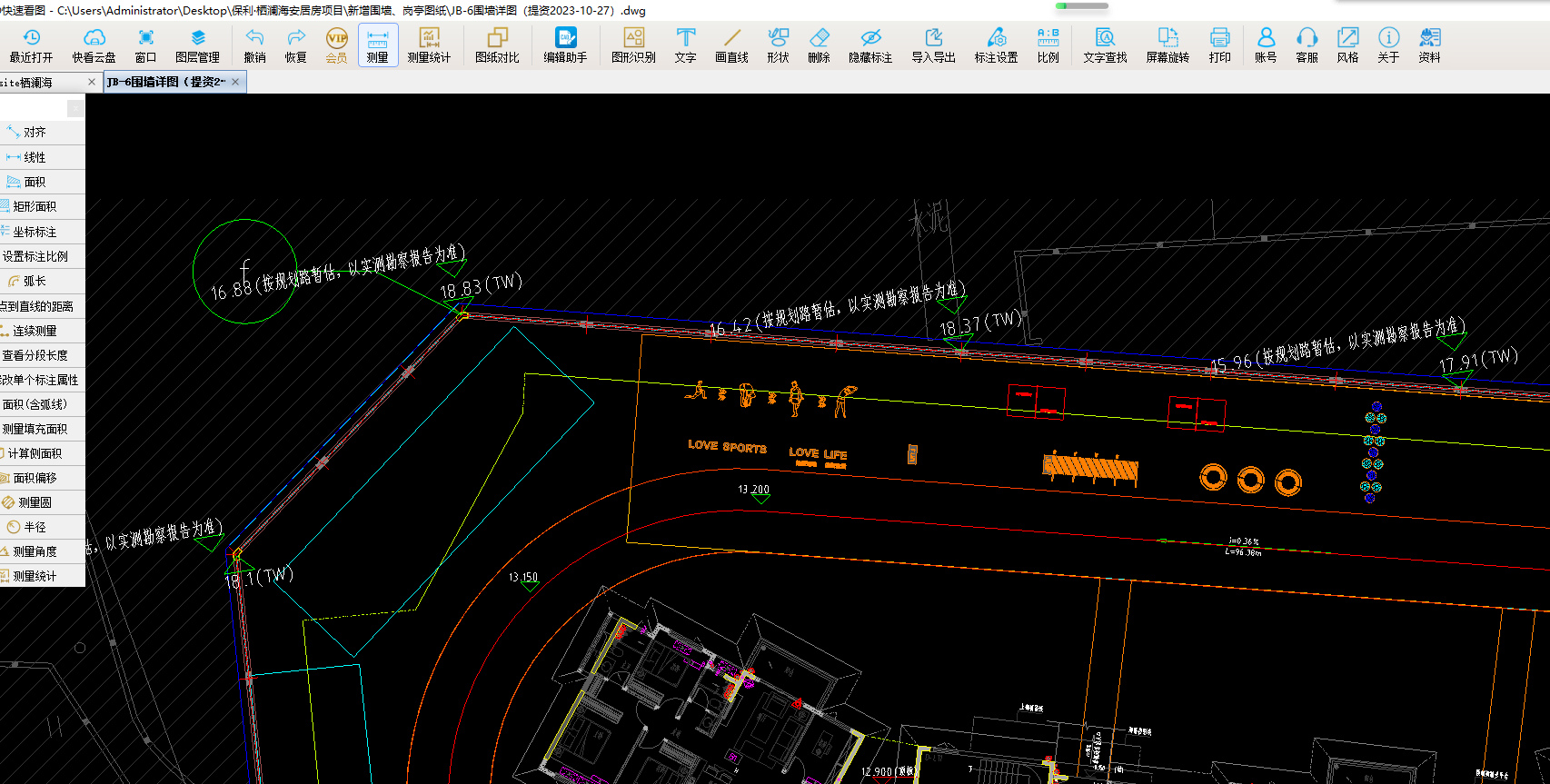Toggle the 测量 measure tool
Viewport: 1550px width, 784px height.
coord(378,45)
